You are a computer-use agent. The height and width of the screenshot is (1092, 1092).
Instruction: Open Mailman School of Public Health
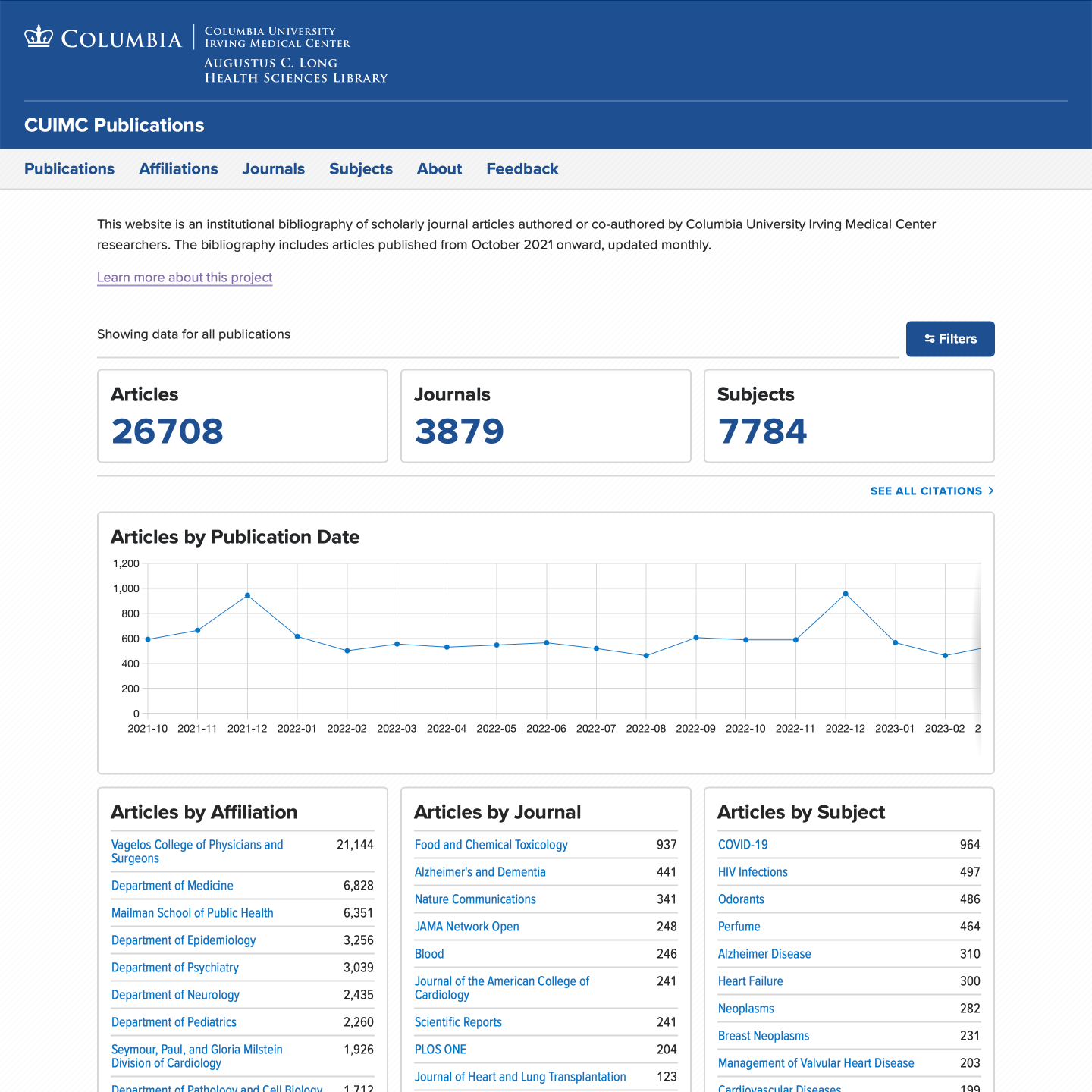coord(193,913)
